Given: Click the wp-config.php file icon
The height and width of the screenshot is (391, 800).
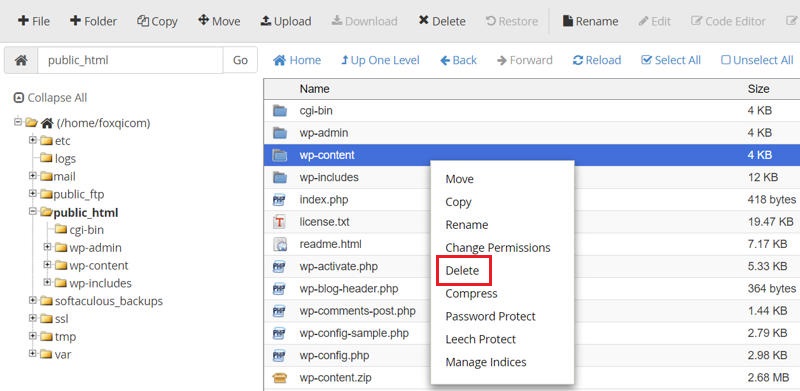Looking at the screenshot, I should tap(280, 356).
